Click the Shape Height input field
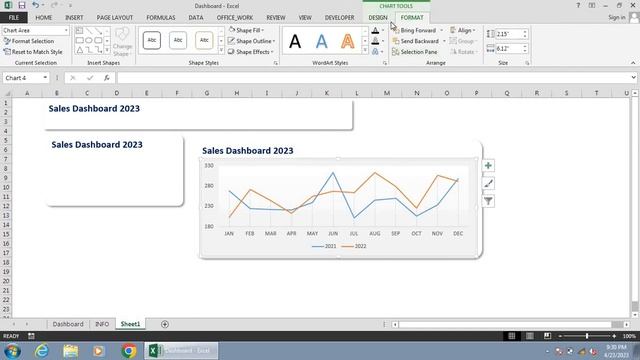The image size is (640, 360). (509, 34)
